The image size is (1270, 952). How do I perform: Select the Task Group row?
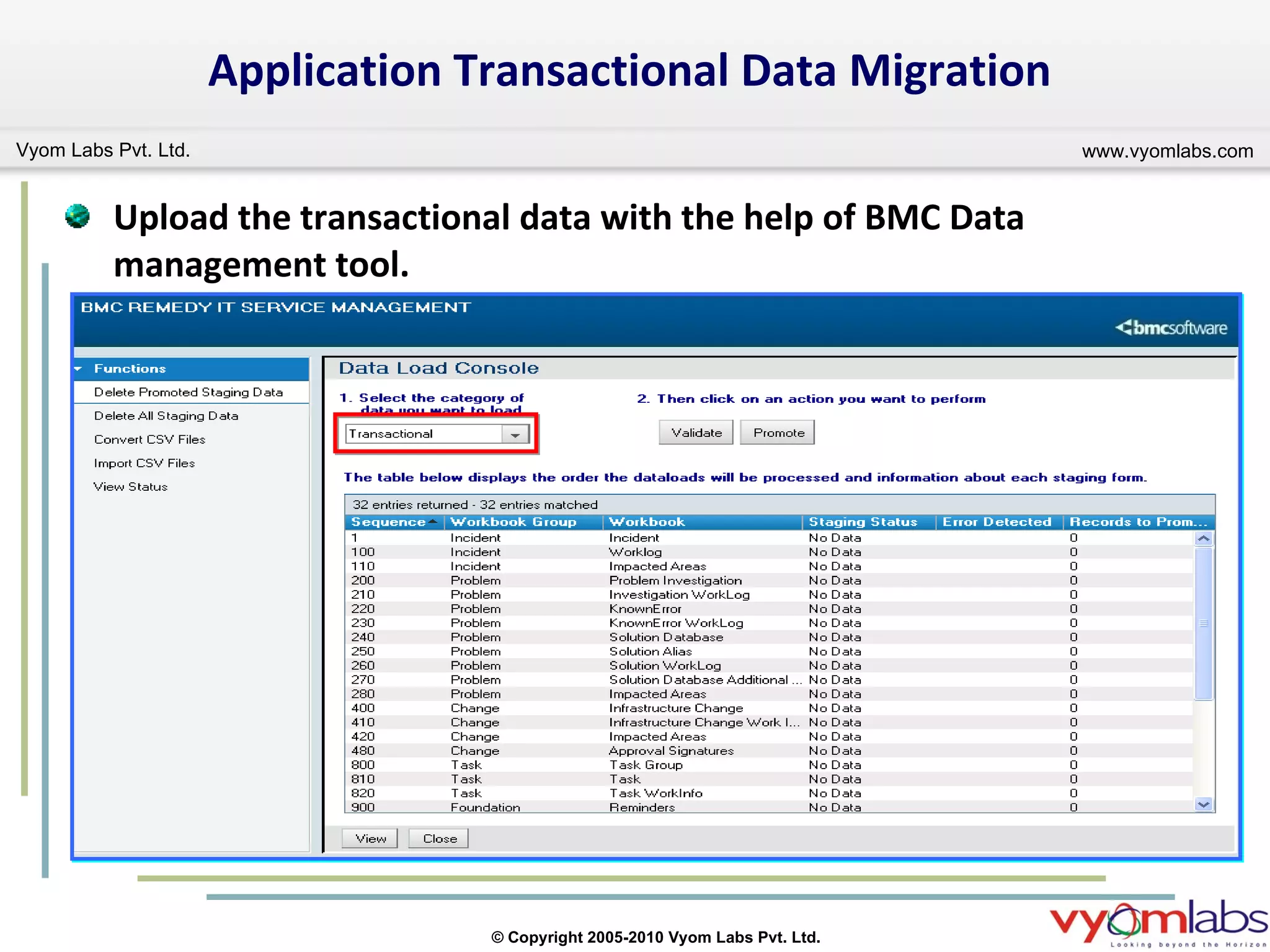point(769,765)
